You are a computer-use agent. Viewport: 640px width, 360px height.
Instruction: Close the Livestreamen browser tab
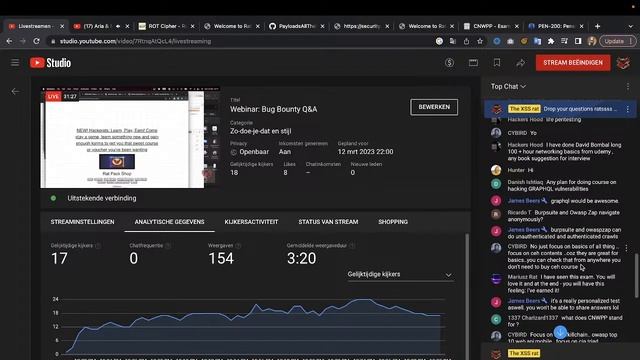point(62,26)
